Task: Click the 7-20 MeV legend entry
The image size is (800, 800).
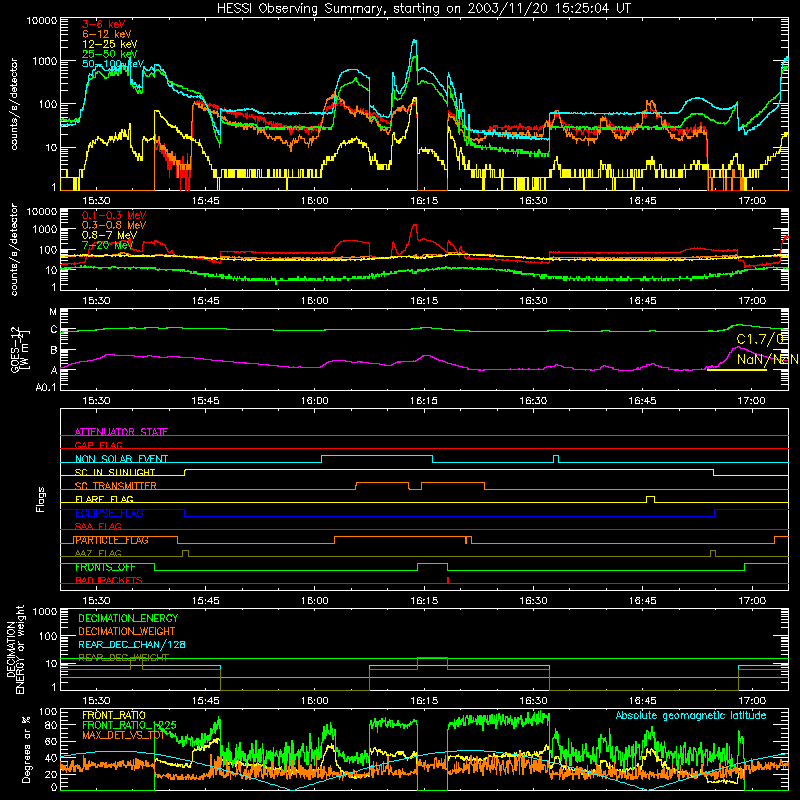Action: pyautogui.click(x=107, y=245)
